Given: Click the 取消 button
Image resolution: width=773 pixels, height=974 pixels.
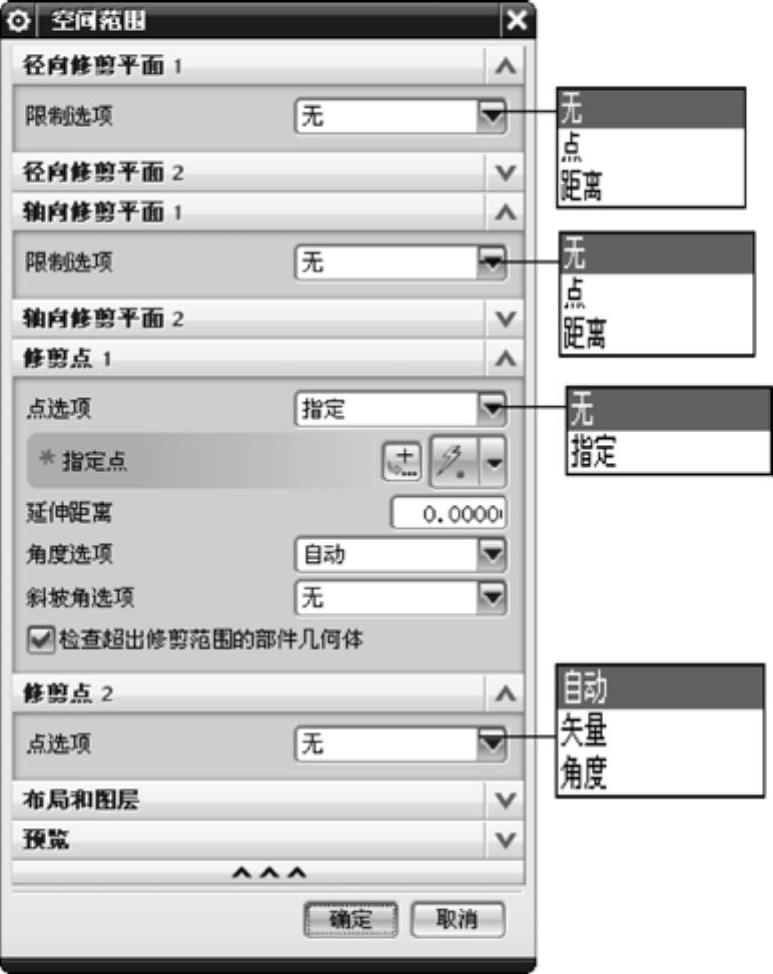Looking at the screenshot, I should pos(457,919).
